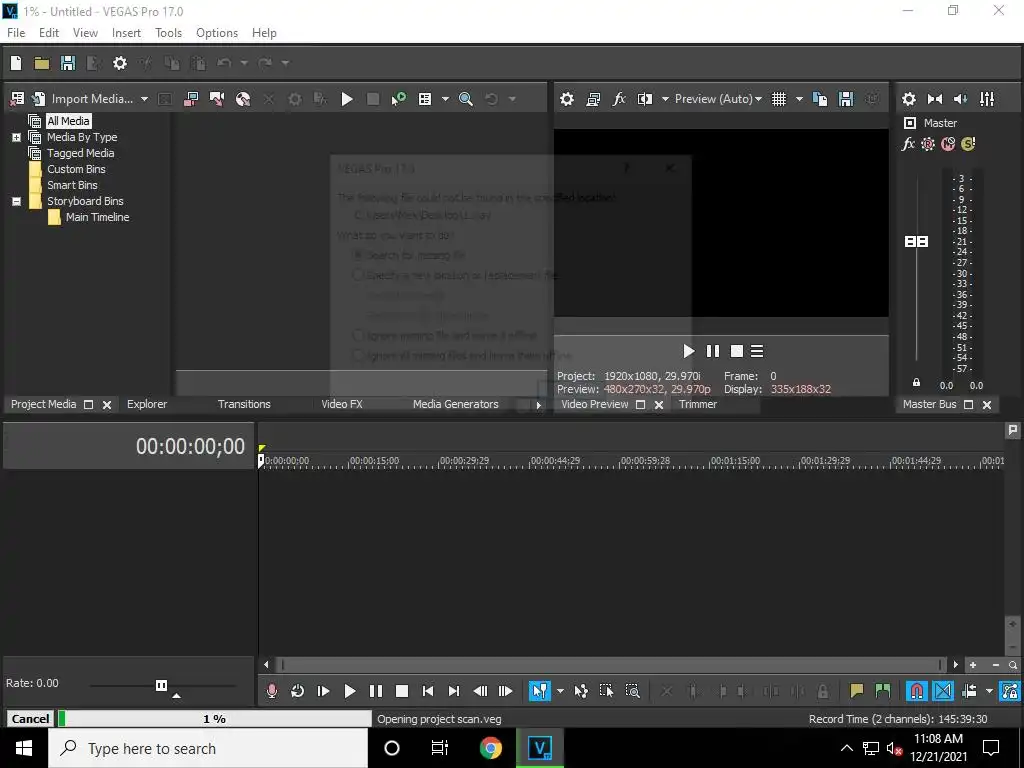
Task: Open Master FX icon
Action: 908,144
